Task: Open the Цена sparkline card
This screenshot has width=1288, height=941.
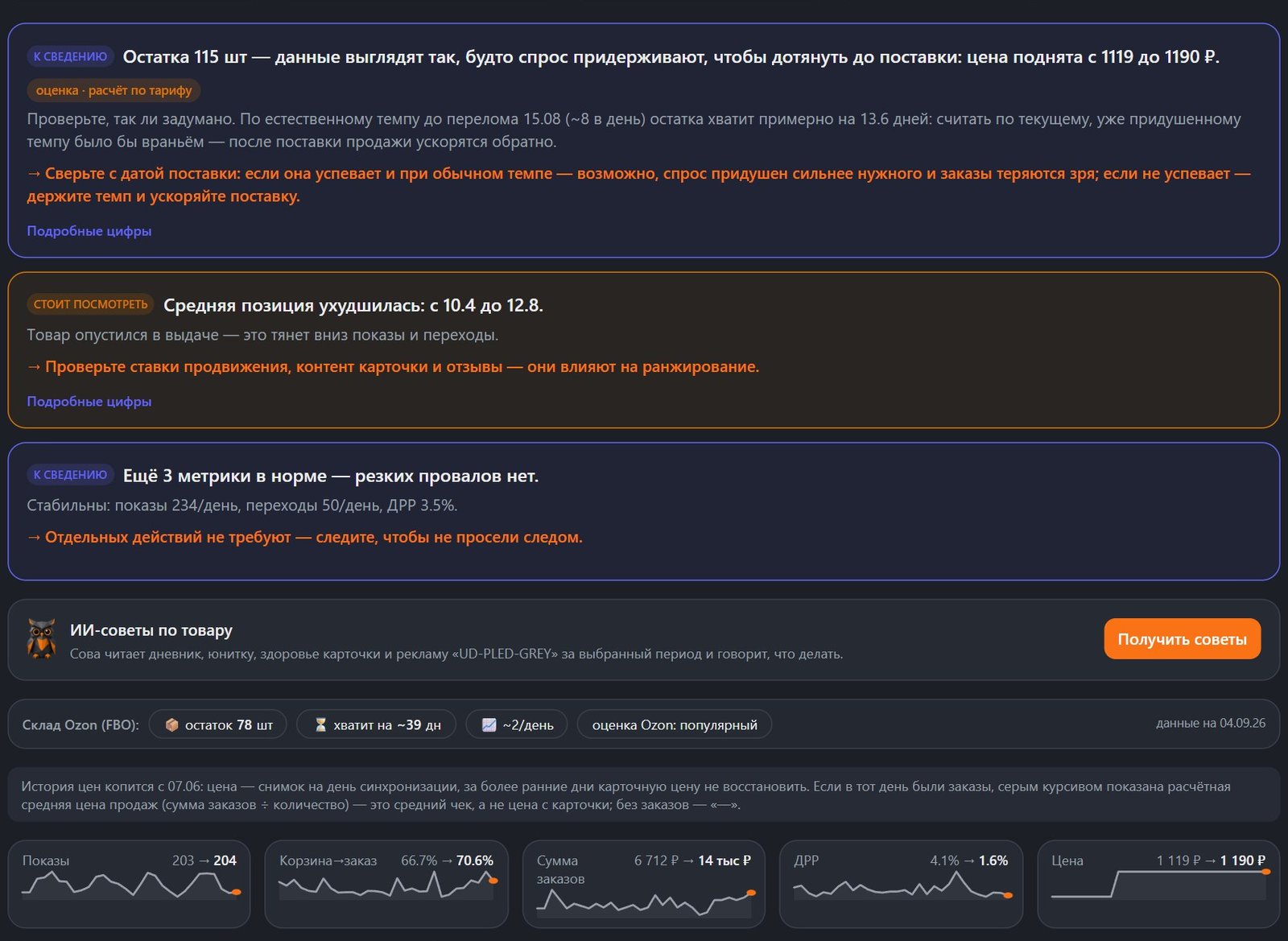Action: (1158, 883)
